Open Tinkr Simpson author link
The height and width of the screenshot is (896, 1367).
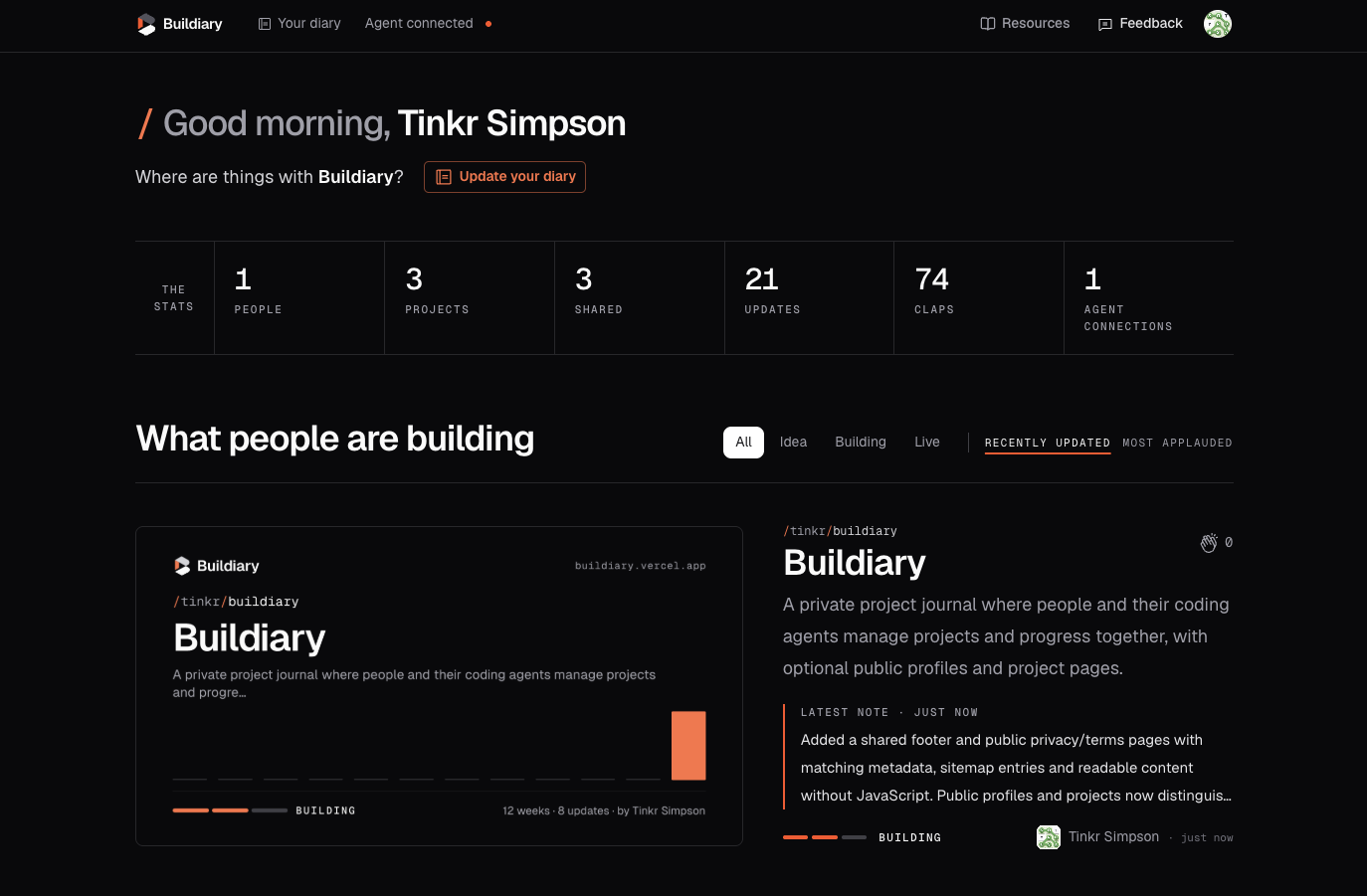(1113, 837)
